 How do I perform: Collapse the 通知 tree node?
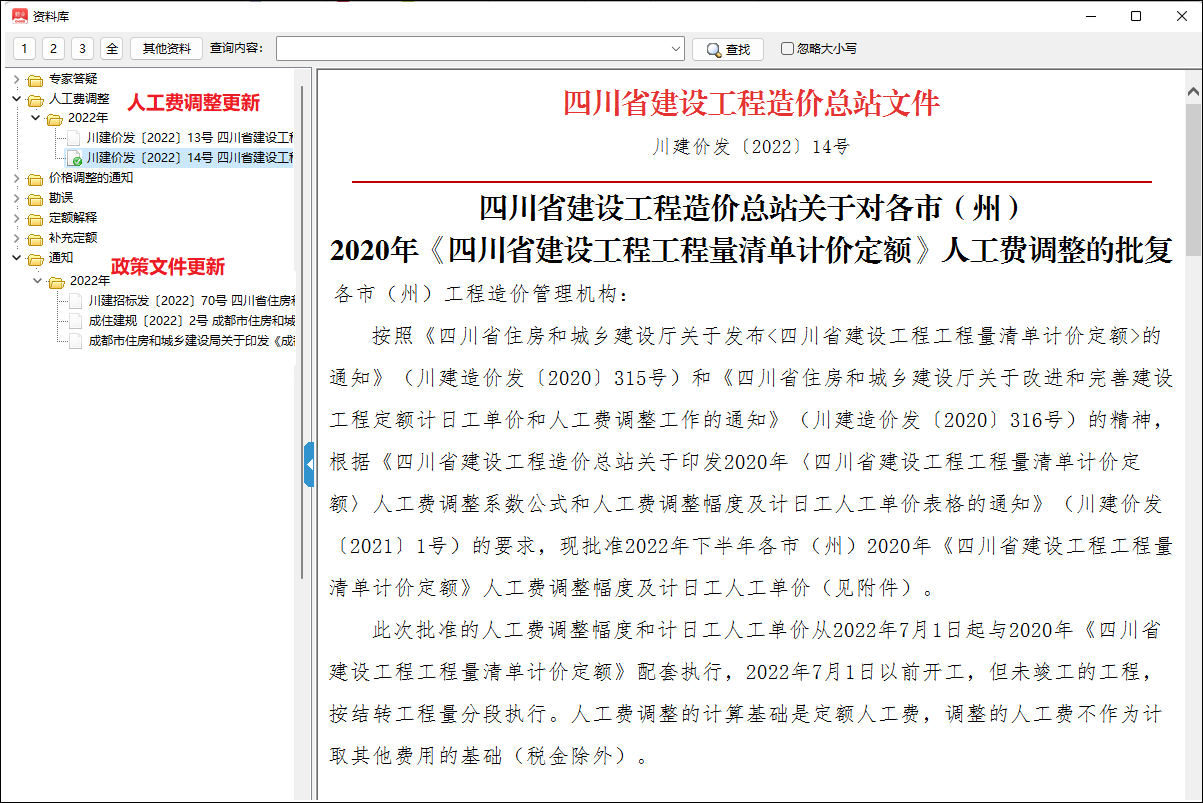pos(16,258)
